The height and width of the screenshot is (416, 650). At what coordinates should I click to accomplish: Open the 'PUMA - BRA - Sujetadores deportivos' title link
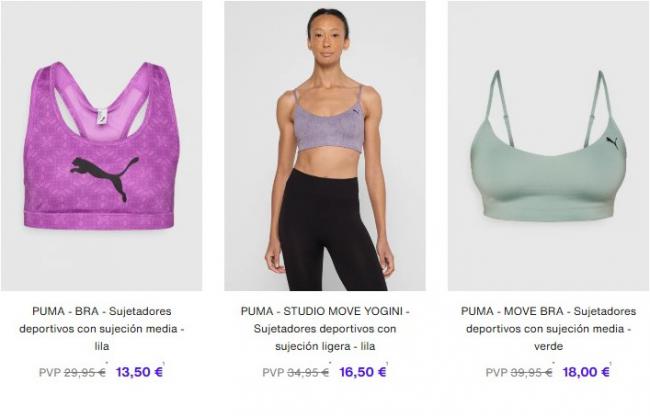pos(102,328)
